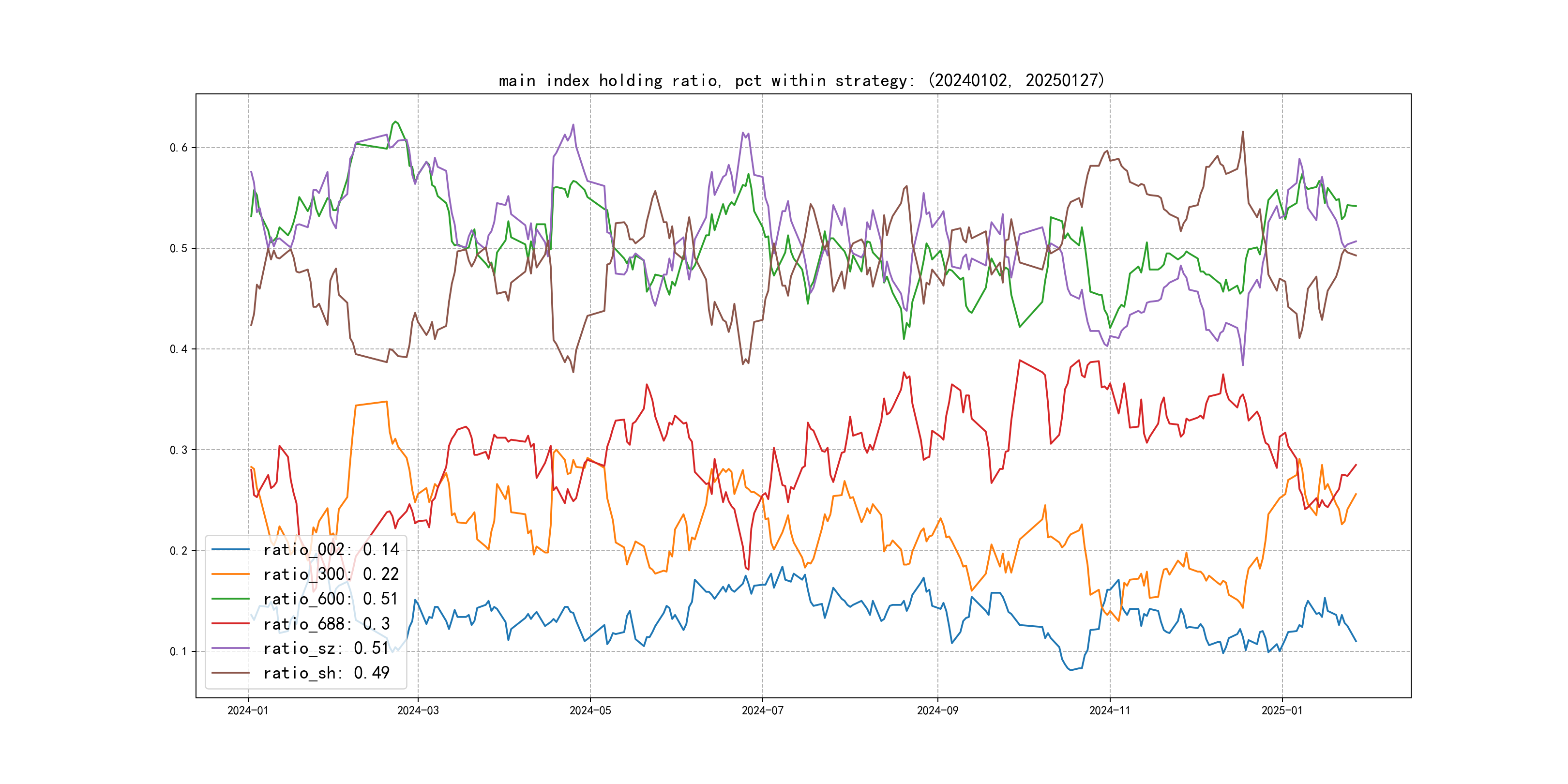This screenshot has width=1568, height=784.
Task: Click the 2025-01 x-axis date label
Action: pos(1282,711)
